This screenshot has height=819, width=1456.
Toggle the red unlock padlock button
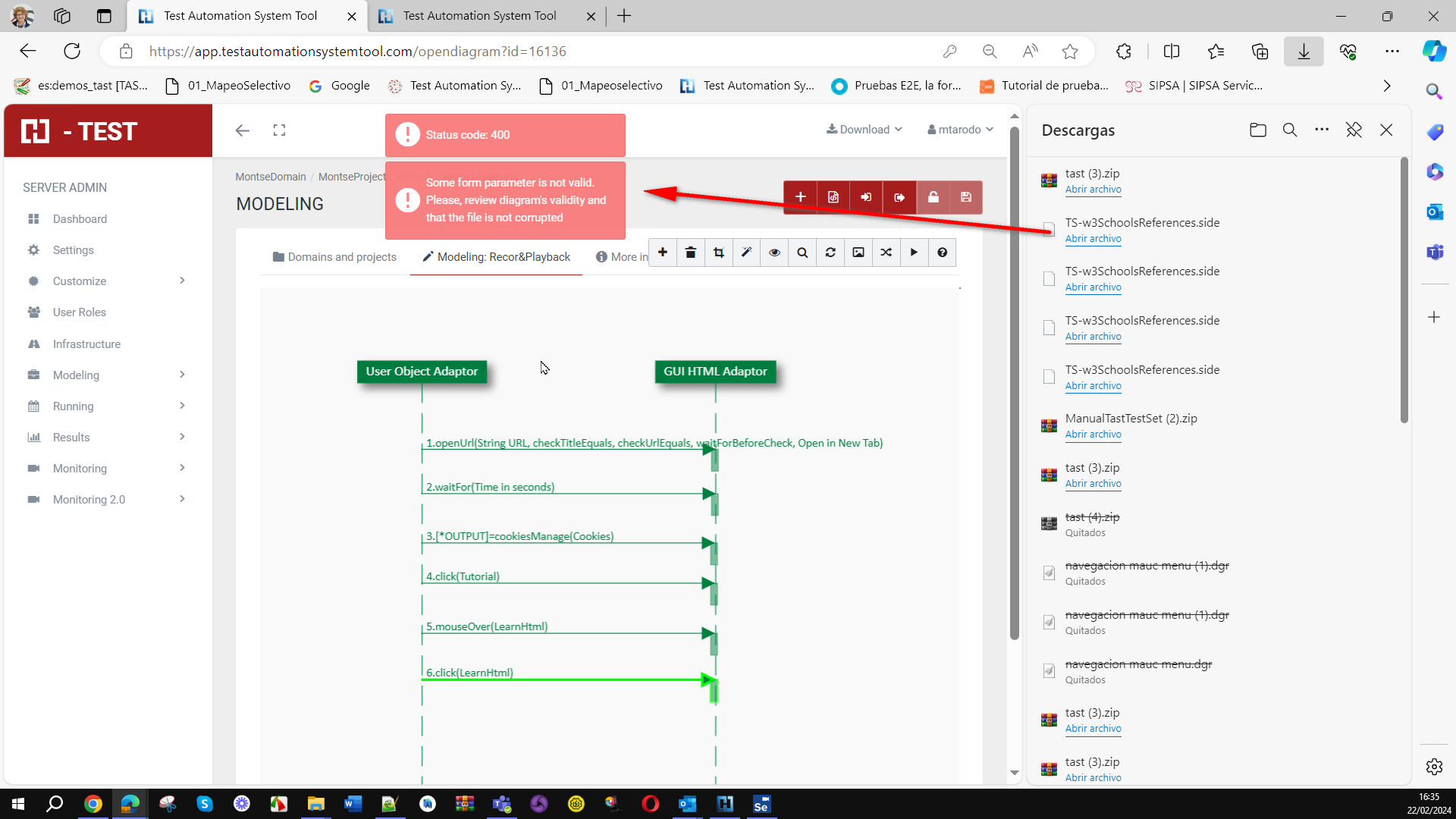(x=933, y=197)
